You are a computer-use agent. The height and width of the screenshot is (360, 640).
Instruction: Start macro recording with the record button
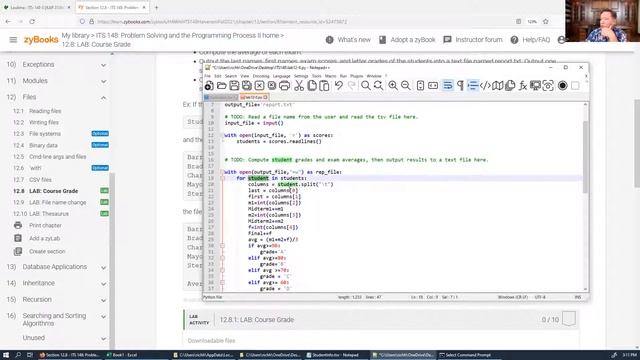[562, 85]
